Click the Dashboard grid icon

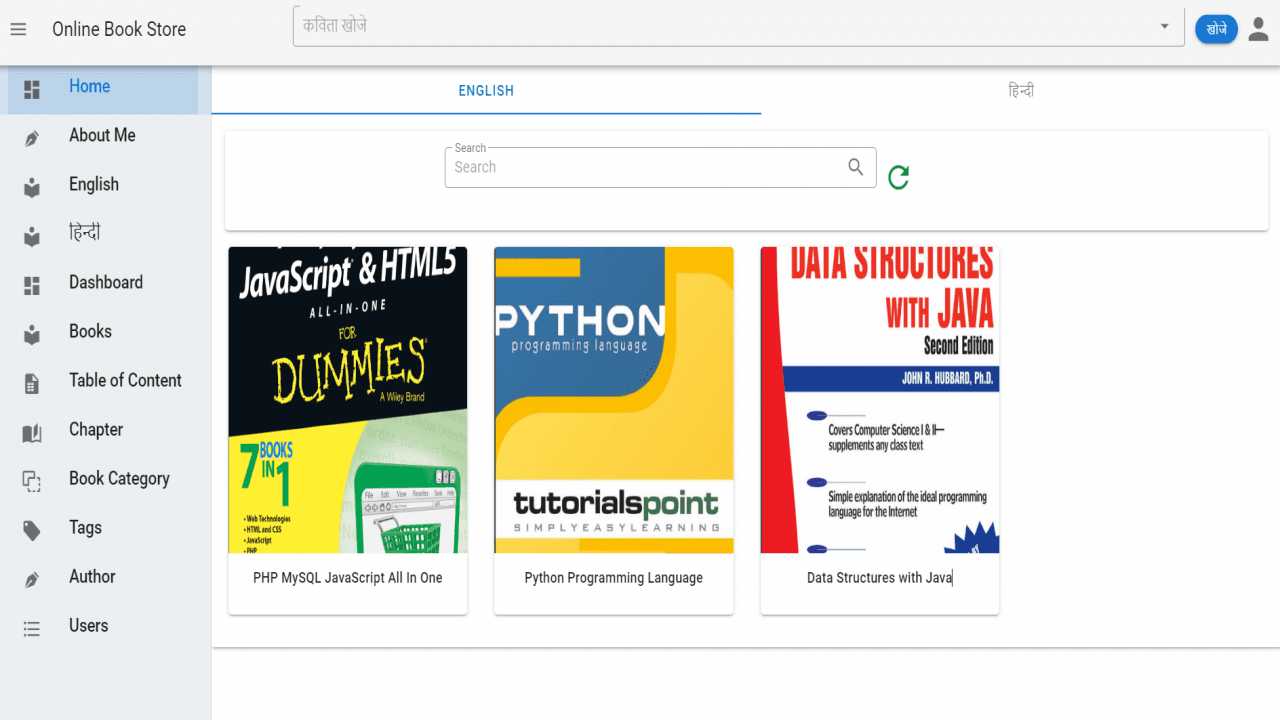pos(32,285)
